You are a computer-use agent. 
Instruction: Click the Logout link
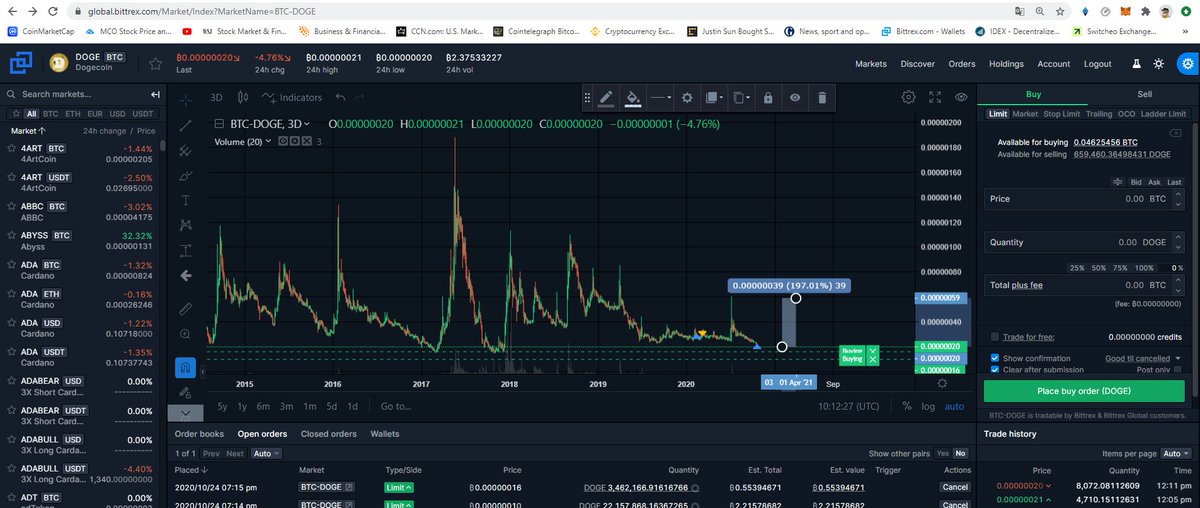(x=1097, y=64)
